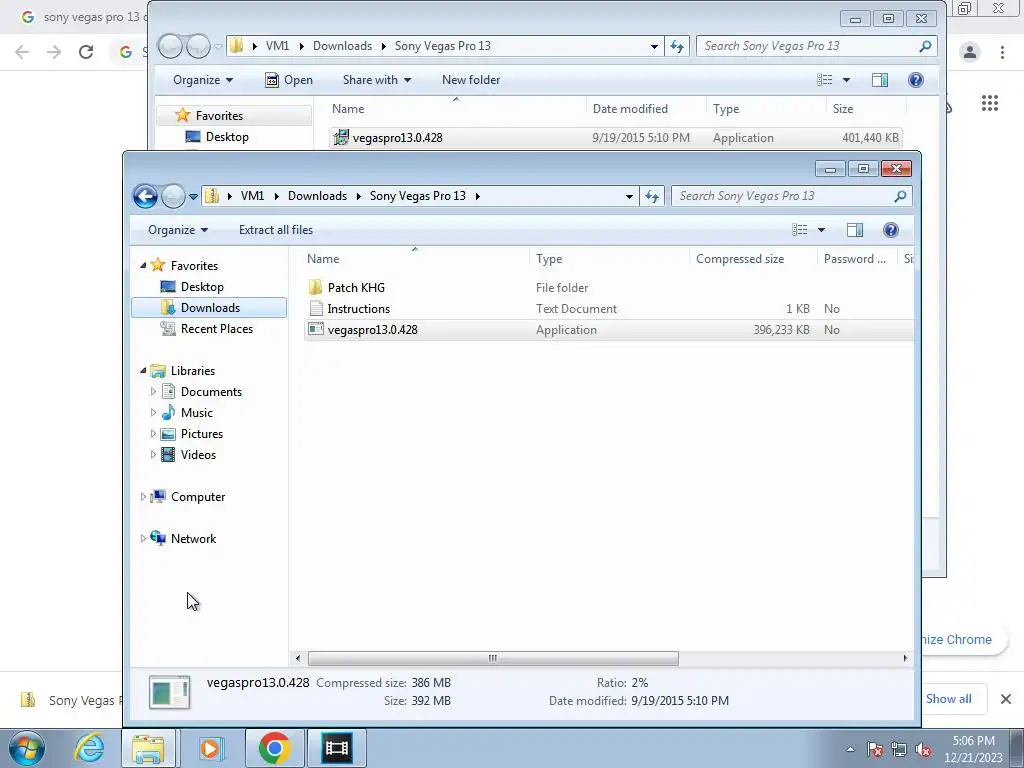Reload the Chrome page
This screenshot has width=1024, height=768.
click(86, 52)
